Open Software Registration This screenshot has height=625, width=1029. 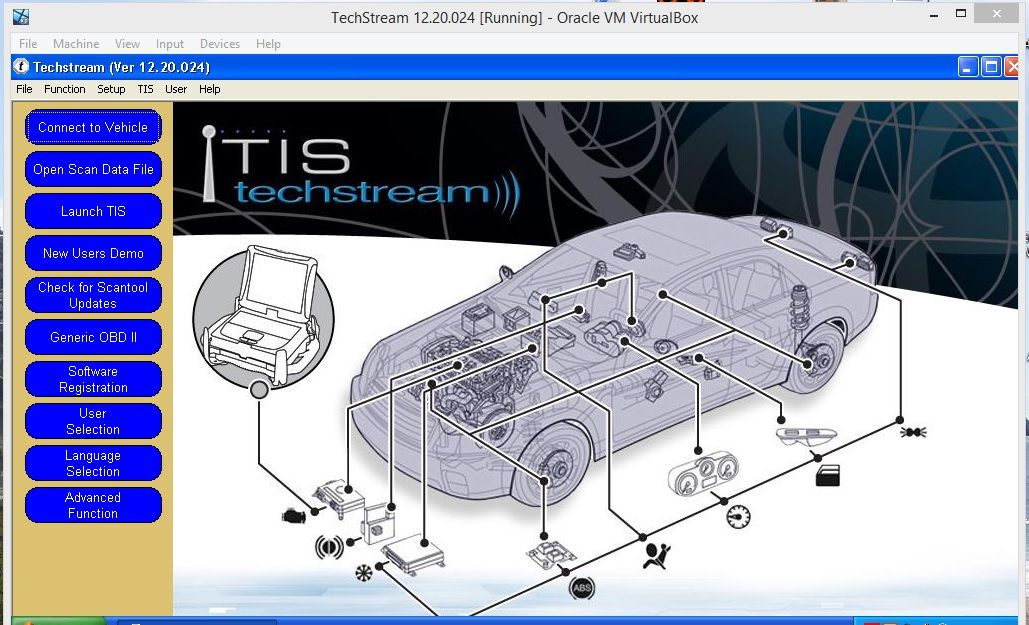click(x=93, y=379)
